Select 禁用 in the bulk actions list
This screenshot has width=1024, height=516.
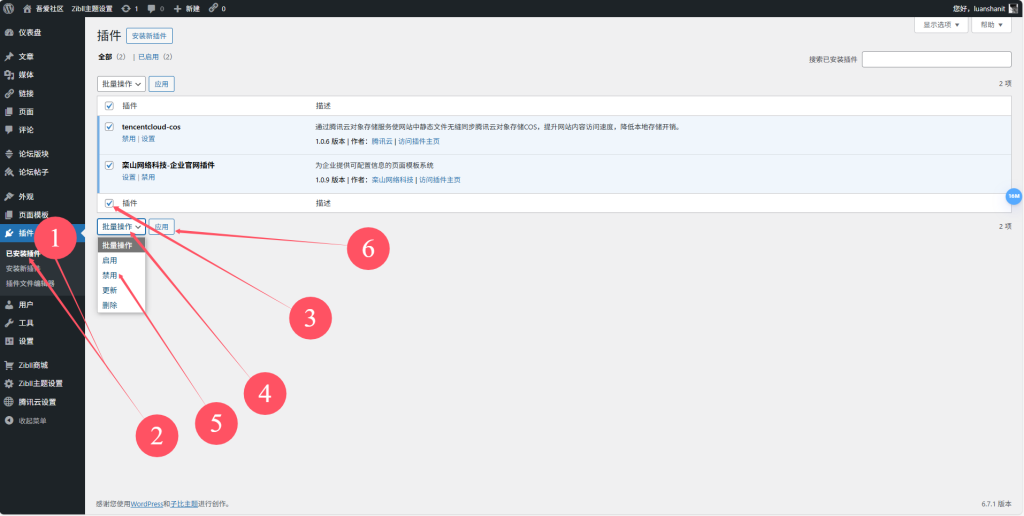[x=109, y=275]
